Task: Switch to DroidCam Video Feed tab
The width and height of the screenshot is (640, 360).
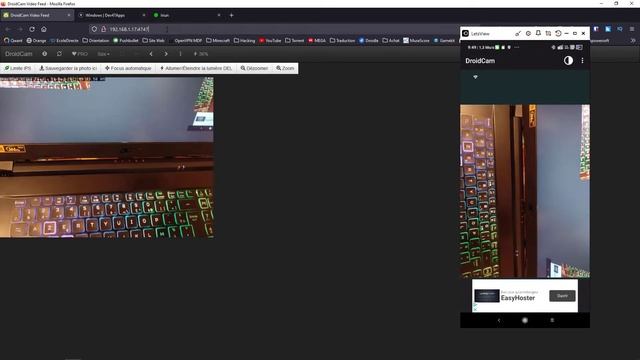Action: [x=37, y=15]
